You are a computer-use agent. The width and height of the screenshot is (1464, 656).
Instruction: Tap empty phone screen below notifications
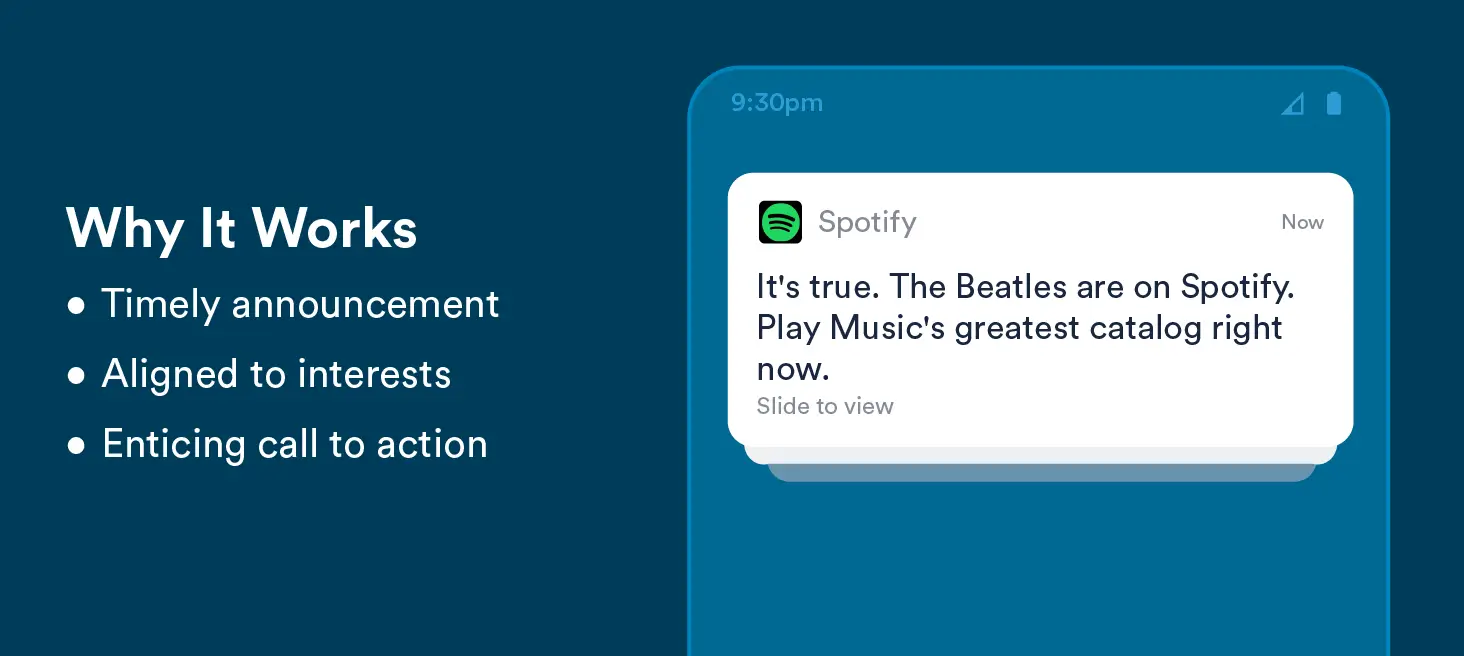coord(1038,570)
